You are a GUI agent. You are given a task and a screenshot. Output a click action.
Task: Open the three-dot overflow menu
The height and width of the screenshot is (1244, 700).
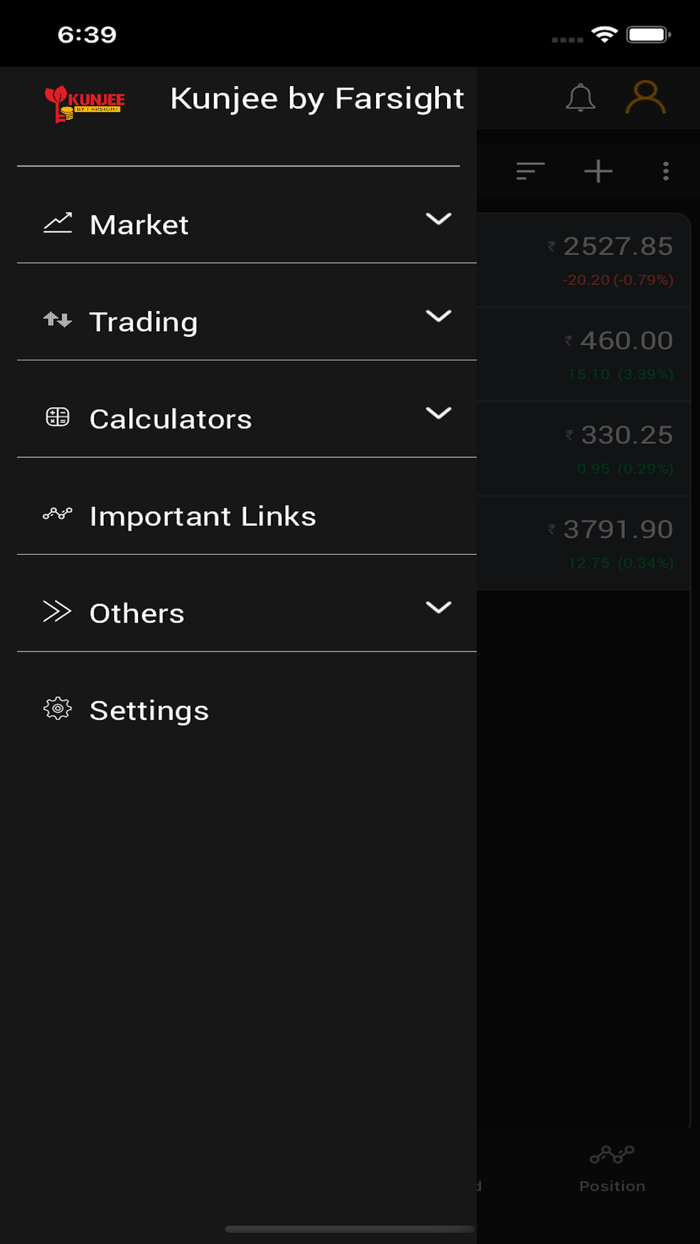tap(666, 171)
